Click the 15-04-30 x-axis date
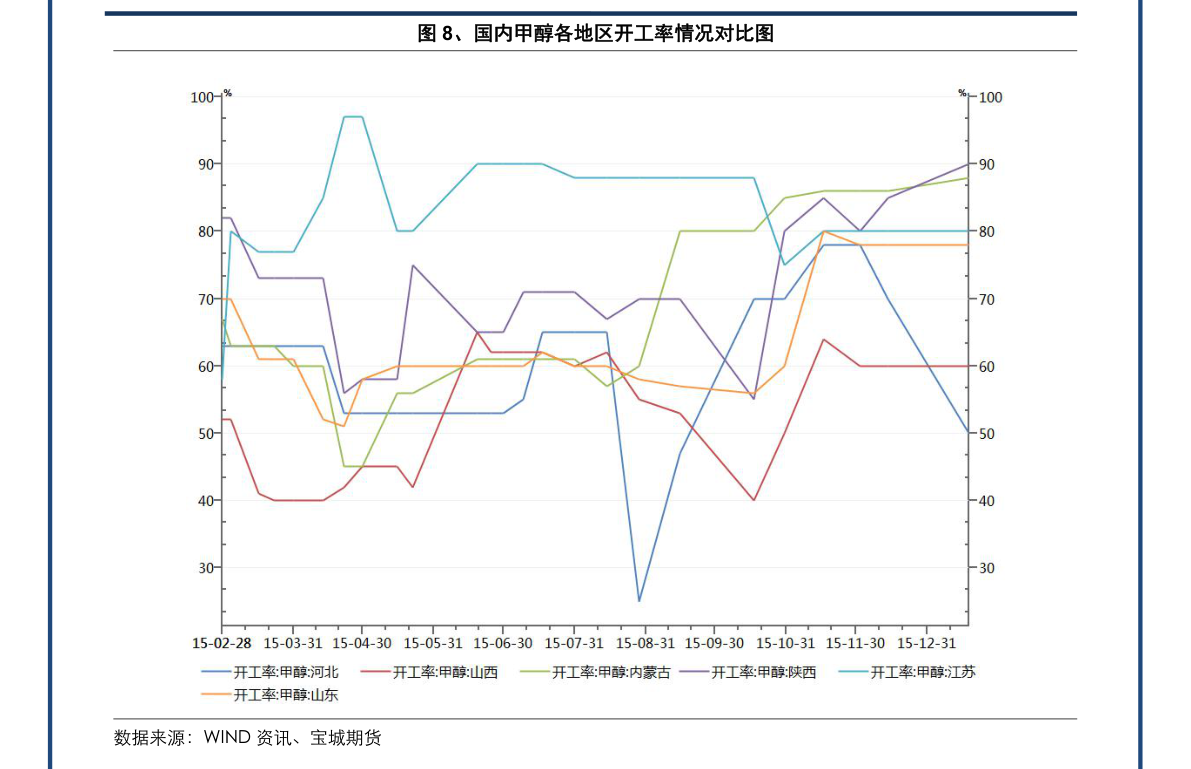 (363, 643)
